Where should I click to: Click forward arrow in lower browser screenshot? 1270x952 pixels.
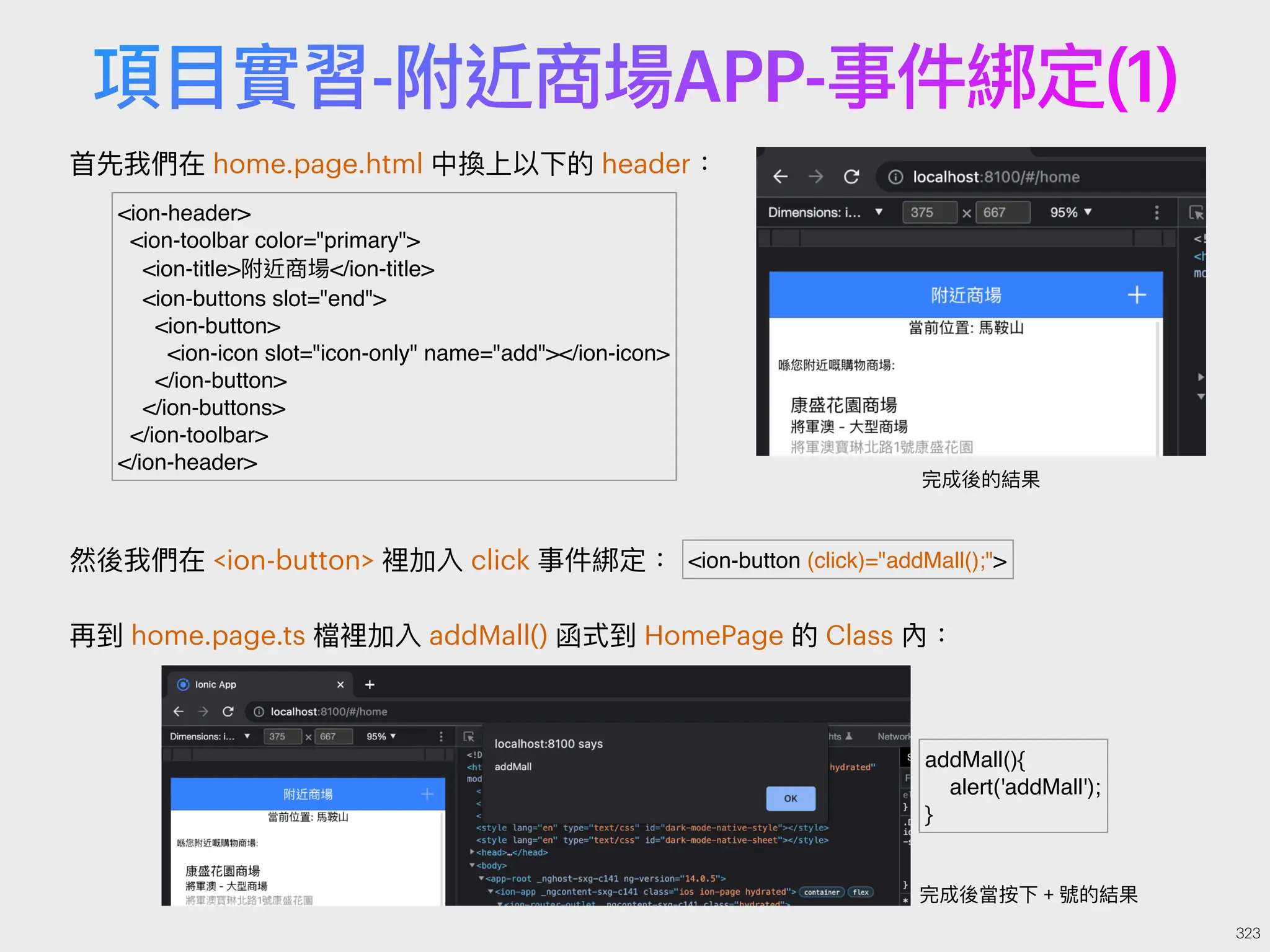click(x=203, y=712)
